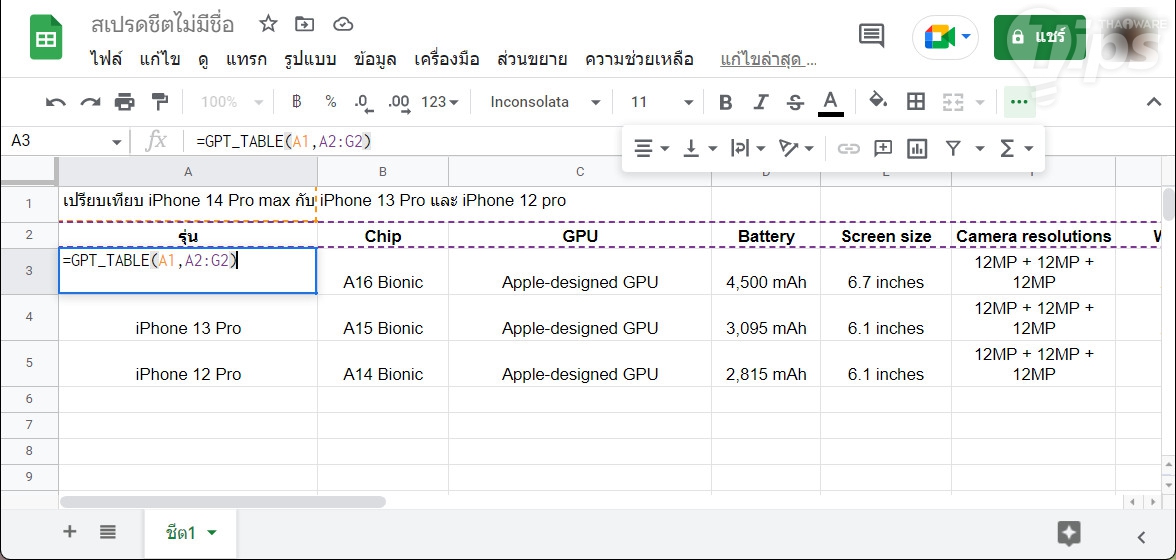The height and width of the screenshot is (560, 1176).
Task: Click the green more options button
Action: pyautogui.click(x=1019, y=102)
